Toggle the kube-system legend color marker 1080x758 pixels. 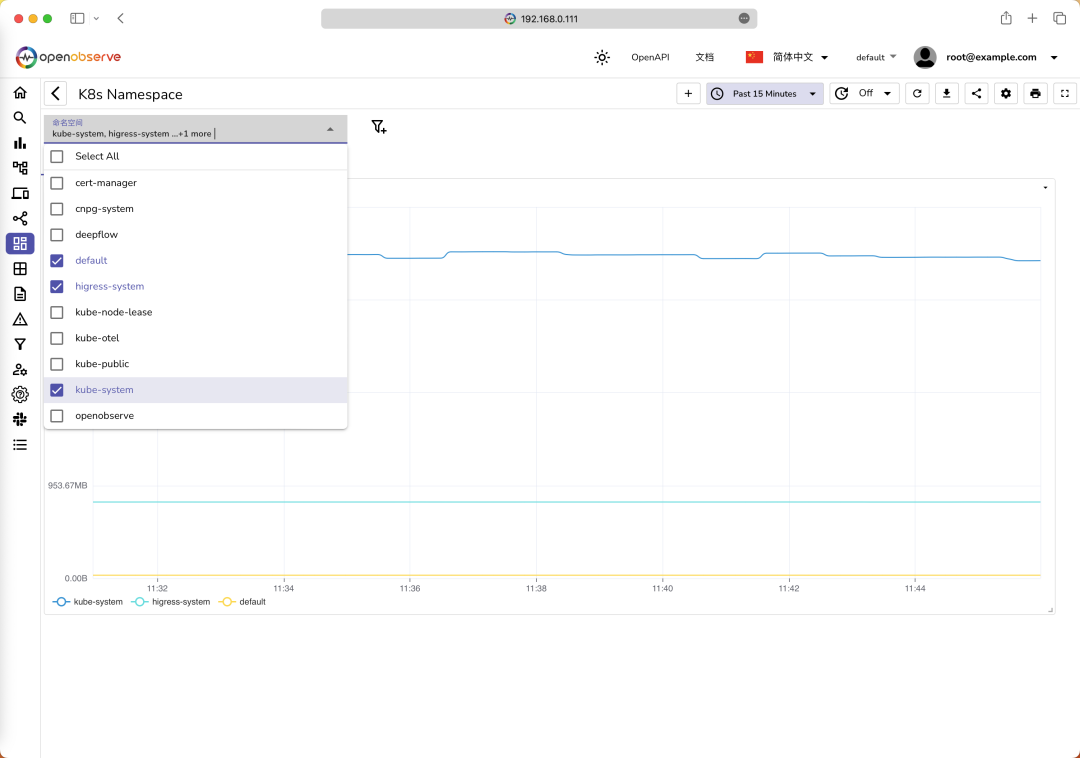[62, 602]
